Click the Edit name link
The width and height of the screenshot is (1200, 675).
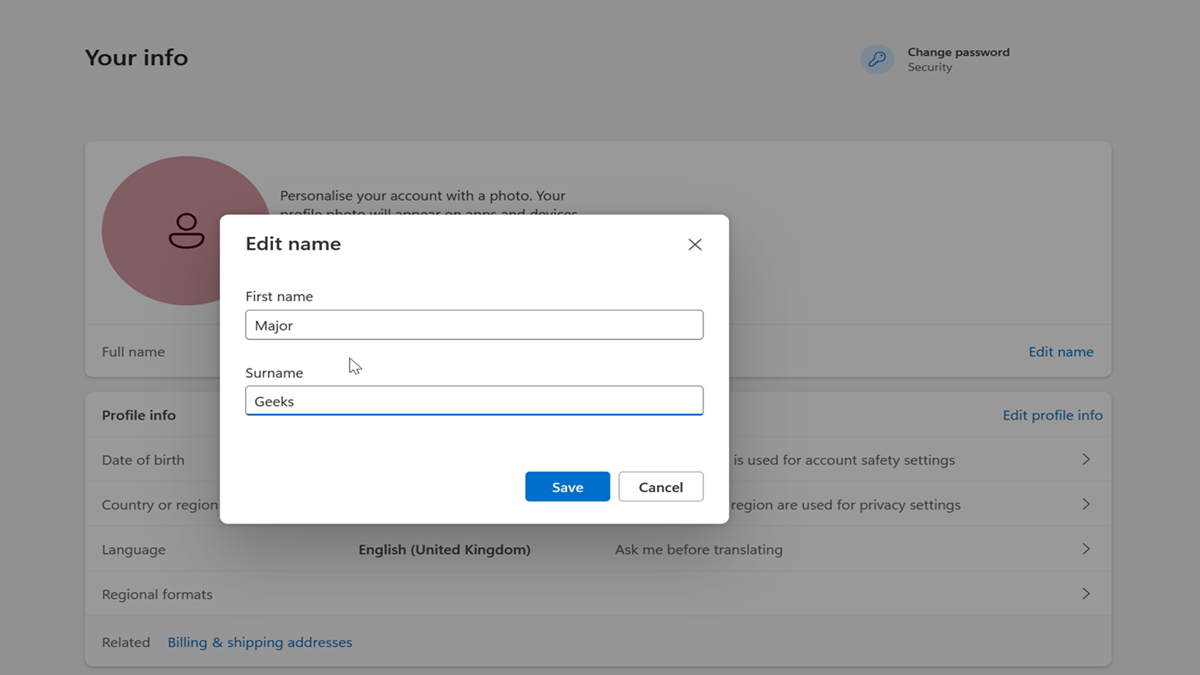tap(1060, 352)
